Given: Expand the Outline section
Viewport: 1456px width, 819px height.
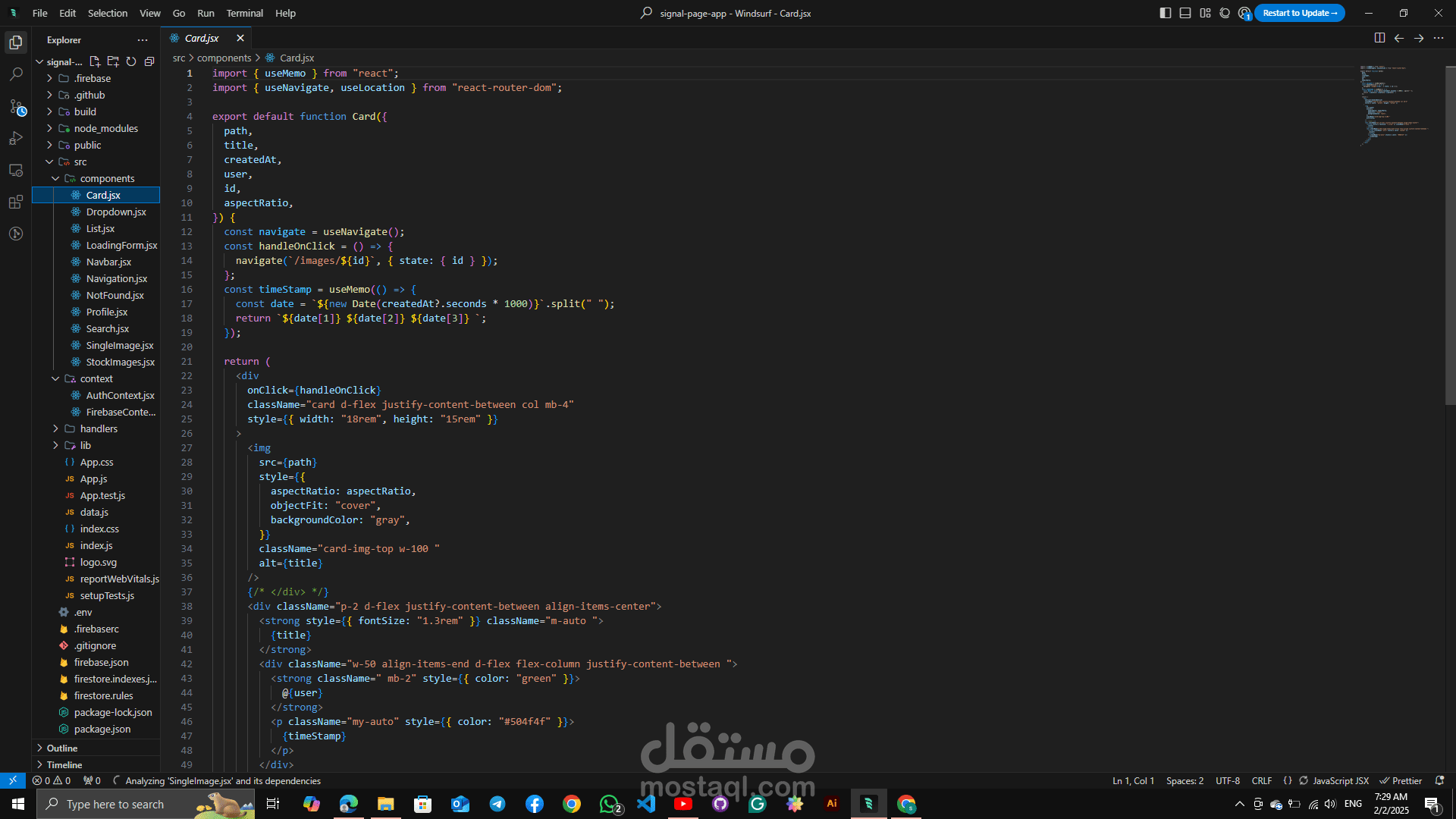Looking at the screenshot, I should 62,748.
